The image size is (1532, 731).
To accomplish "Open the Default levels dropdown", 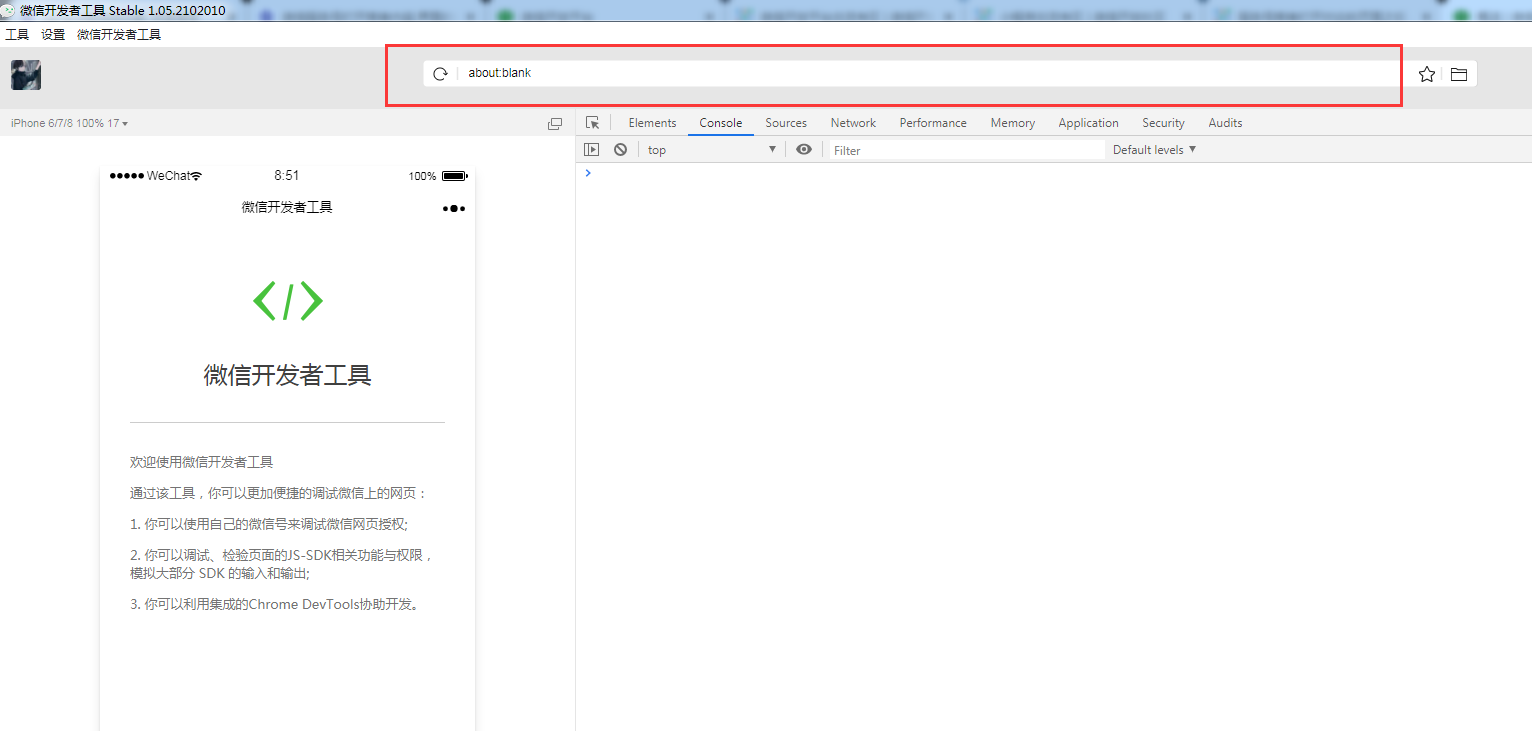I will tap(1154, 149).
